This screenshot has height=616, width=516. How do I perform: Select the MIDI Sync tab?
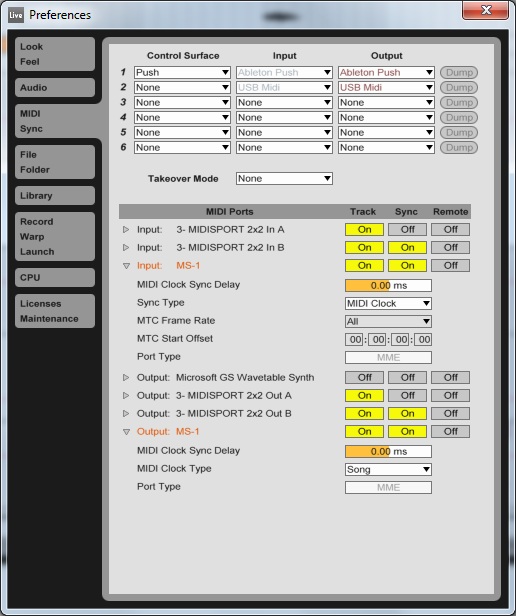coord(57,121)
